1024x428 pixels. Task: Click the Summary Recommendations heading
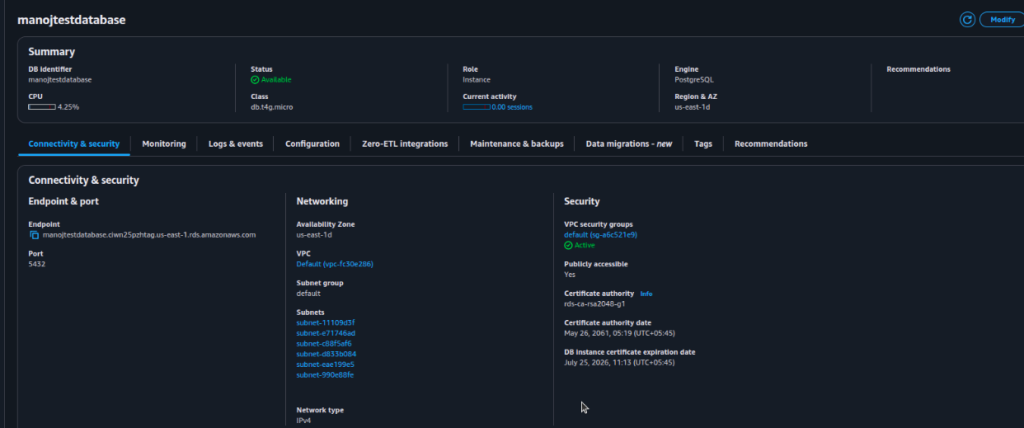pos(918,69)
